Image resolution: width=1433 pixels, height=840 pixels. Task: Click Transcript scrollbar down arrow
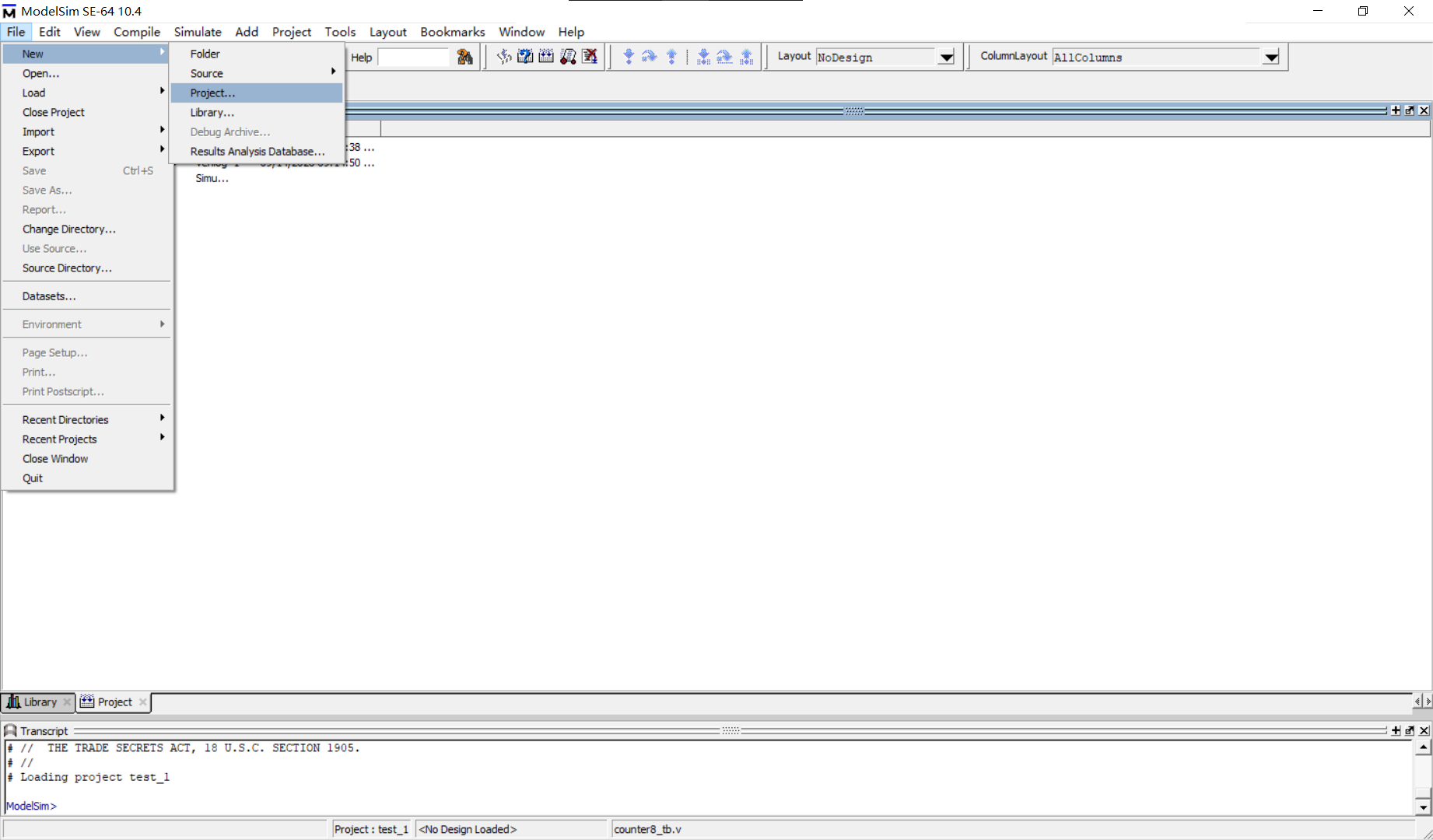[1423, 807]
